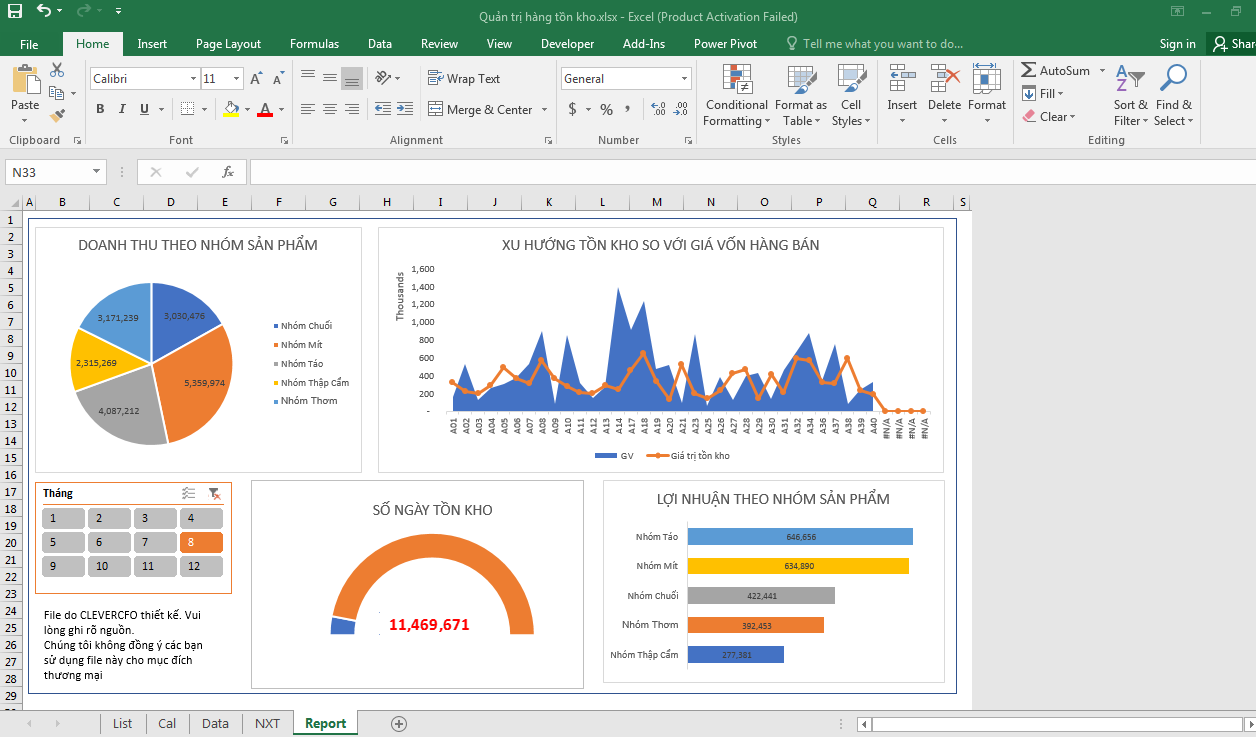Open the Alignment settings dialog launcher

(x=548, y=141)
